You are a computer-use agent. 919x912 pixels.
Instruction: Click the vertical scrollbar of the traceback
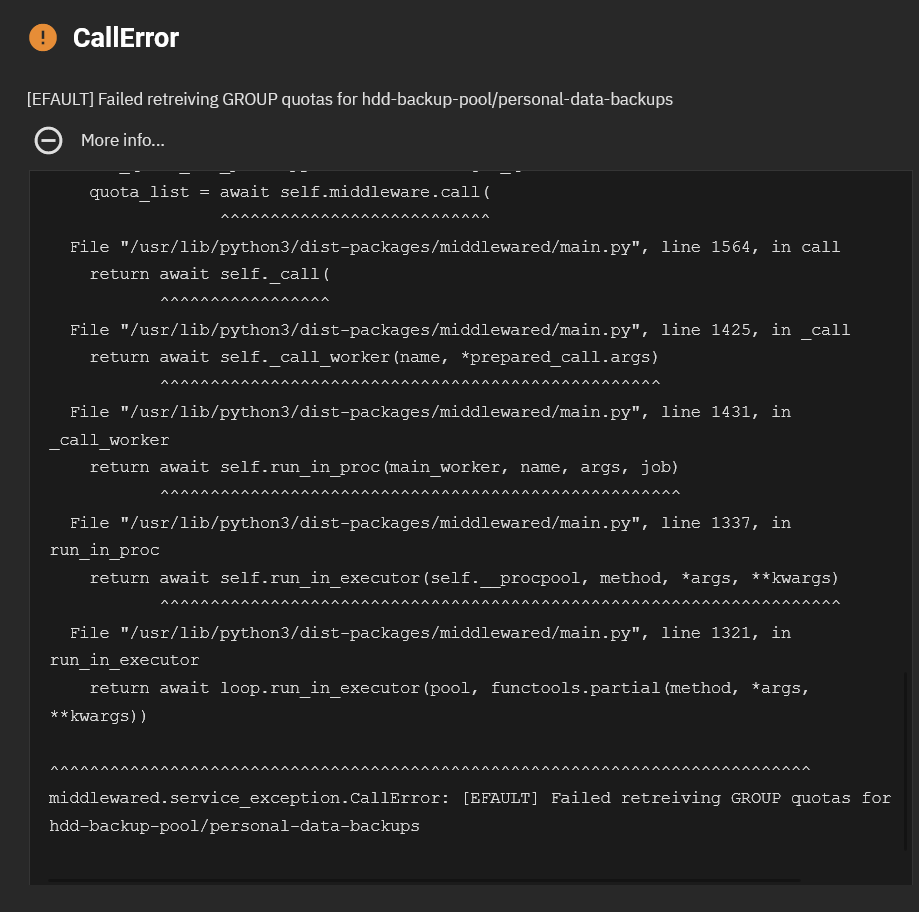coord(906,762)
